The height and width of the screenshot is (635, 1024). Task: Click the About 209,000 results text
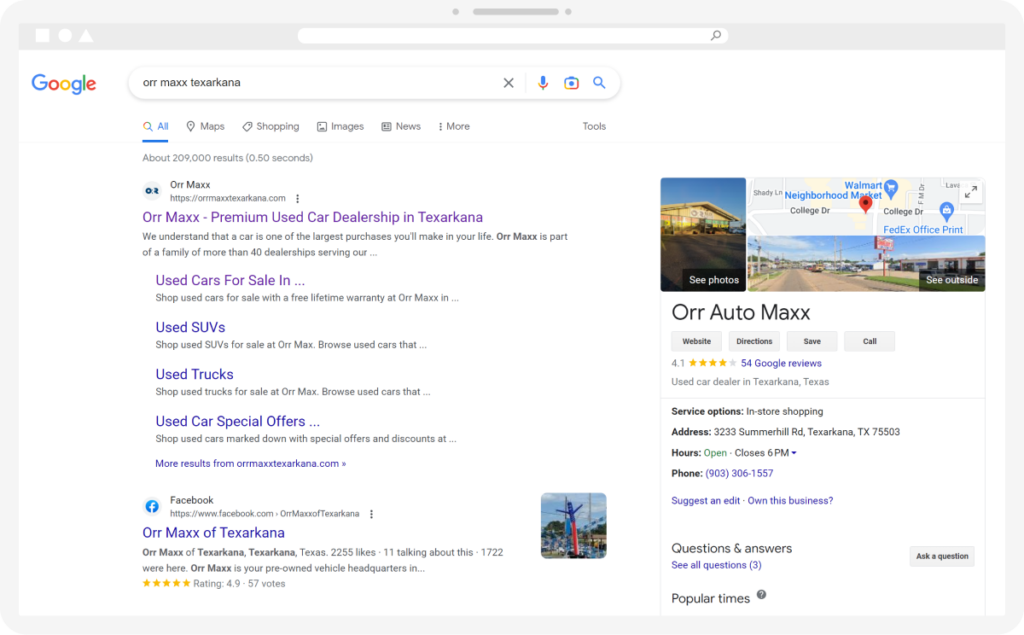click(x=228, y=158)
